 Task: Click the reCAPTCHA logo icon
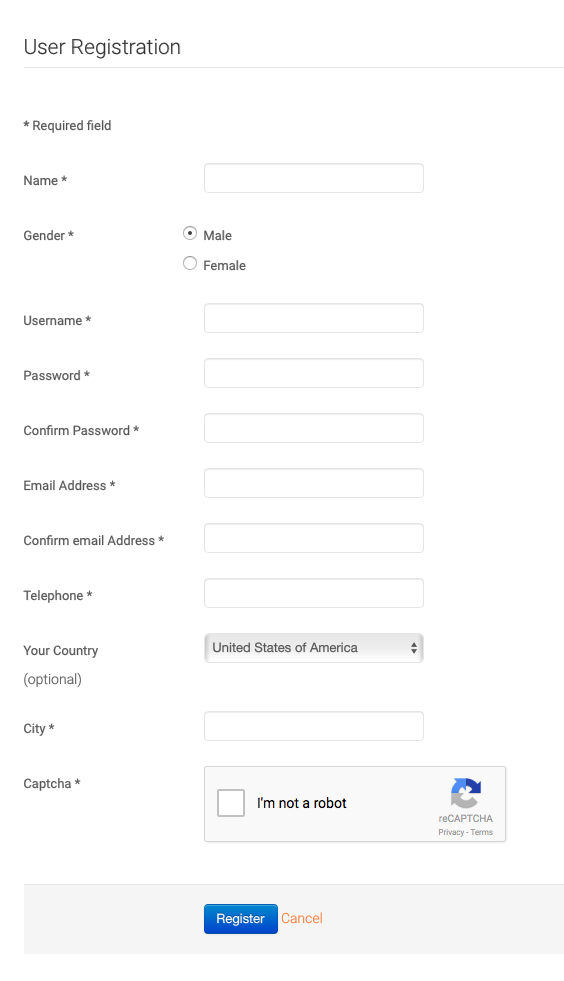pos(466,793)
